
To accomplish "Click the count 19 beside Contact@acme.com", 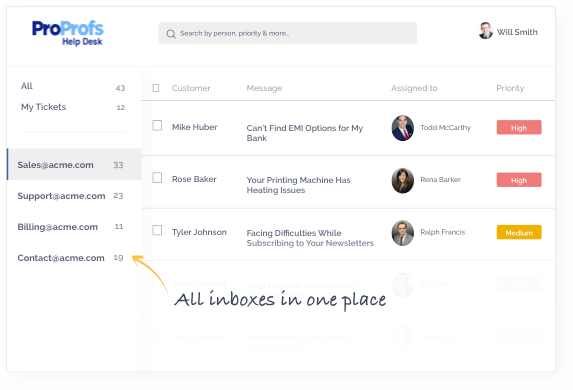I will pos(118,258).
